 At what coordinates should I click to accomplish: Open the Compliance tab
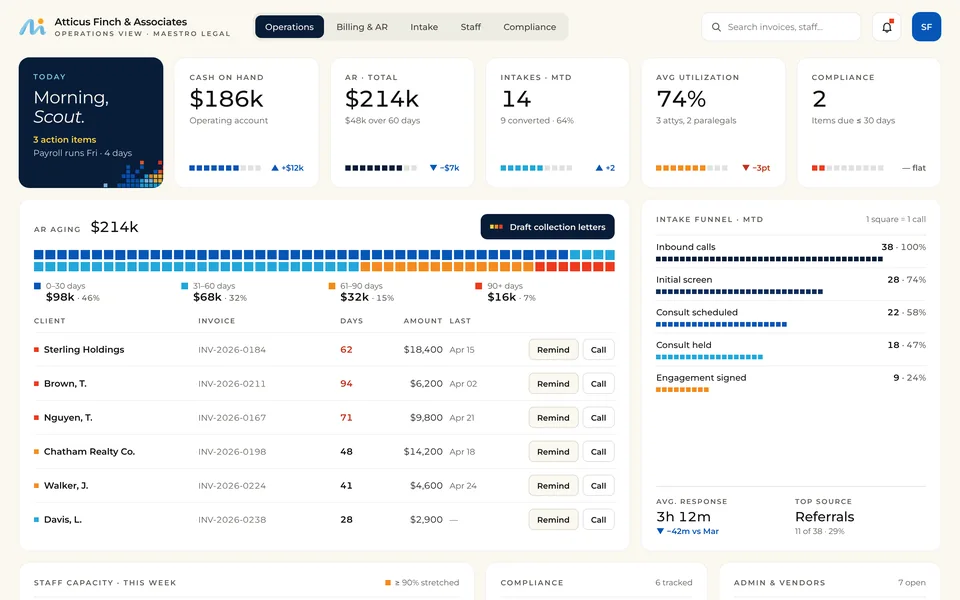(x=530, y=27)
